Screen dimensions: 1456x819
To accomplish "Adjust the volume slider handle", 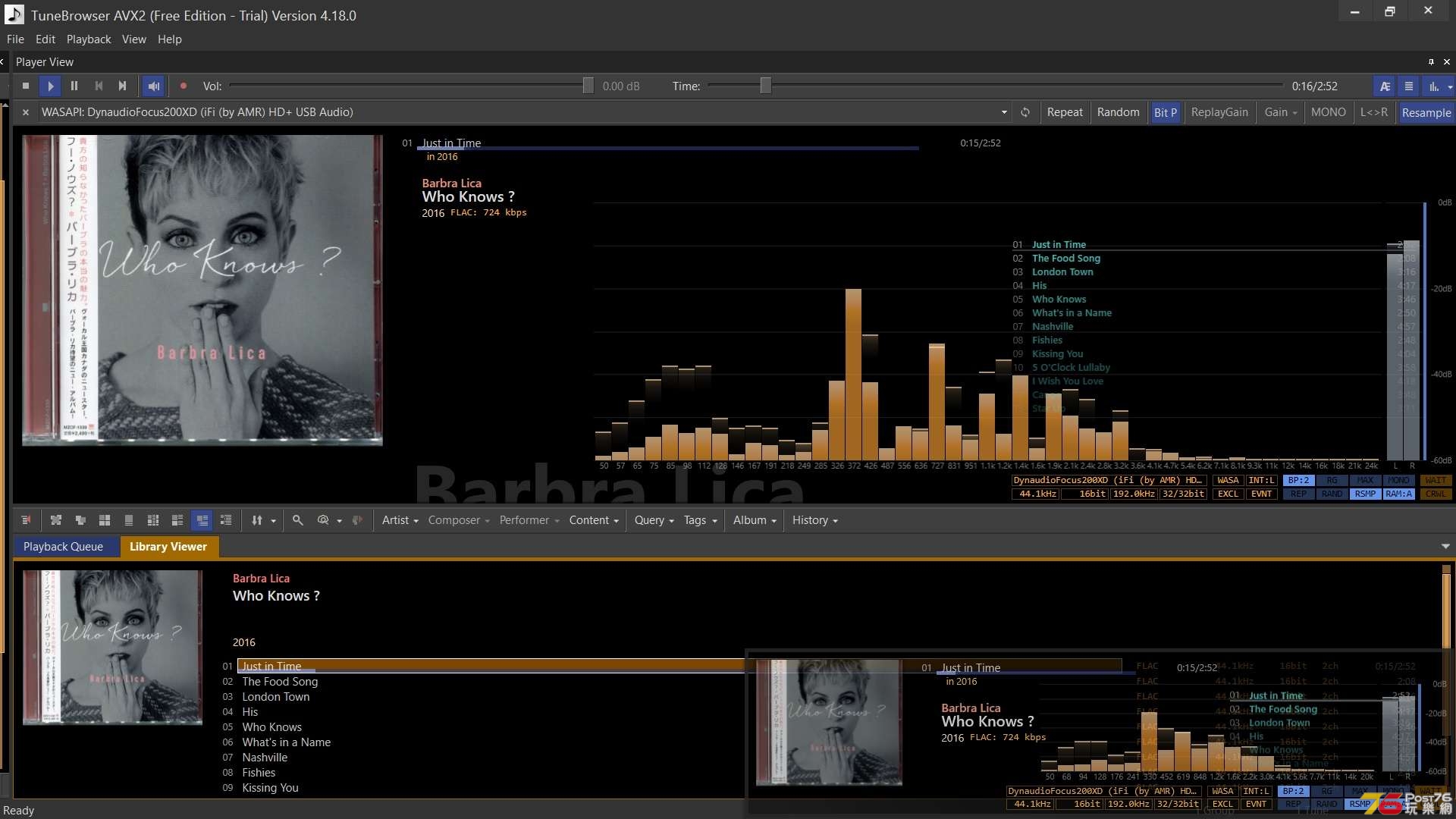I will (588, 86).
